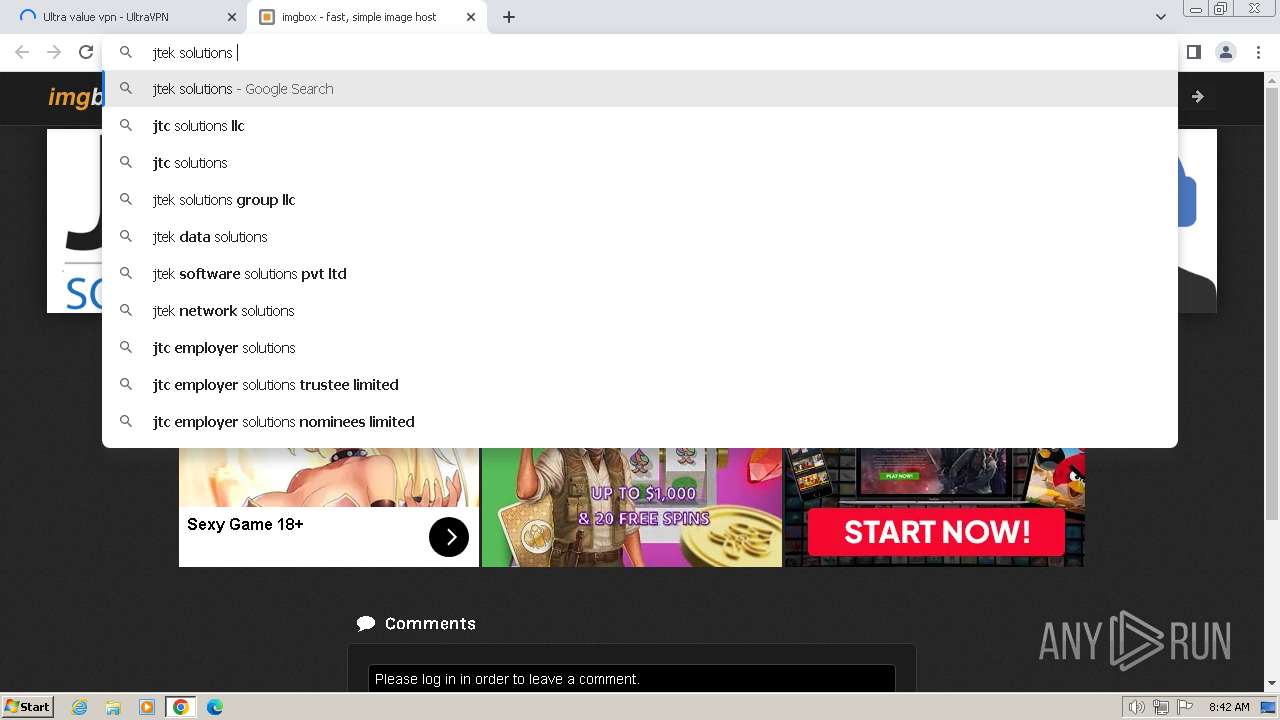Image resolution: width=1280 pixels, height=720 pixels.
Task: Click search icon beside jtc solutions llc
Action: [126, 126]
